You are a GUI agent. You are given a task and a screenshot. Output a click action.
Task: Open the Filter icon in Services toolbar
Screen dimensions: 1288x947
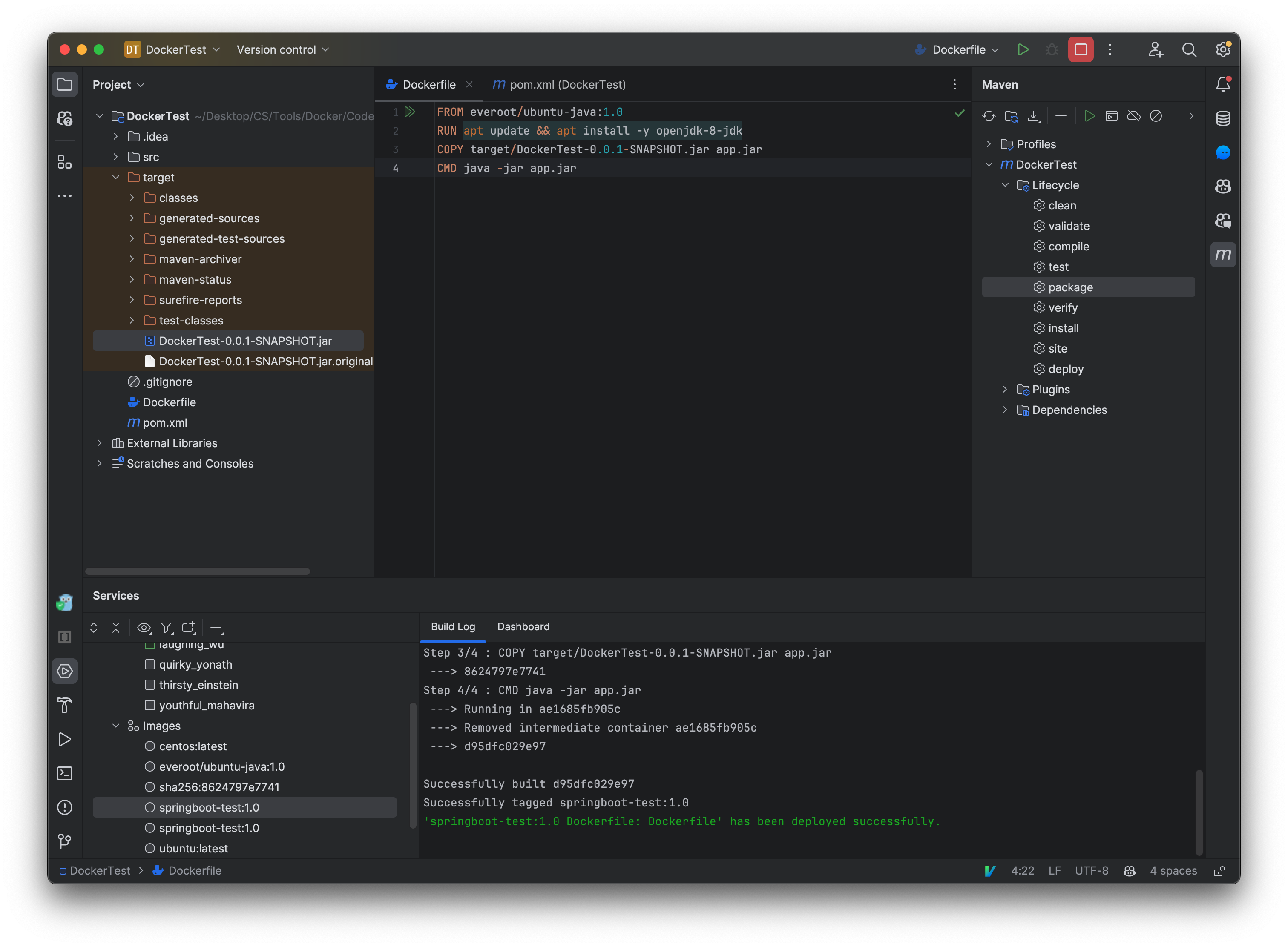point(167,628)
